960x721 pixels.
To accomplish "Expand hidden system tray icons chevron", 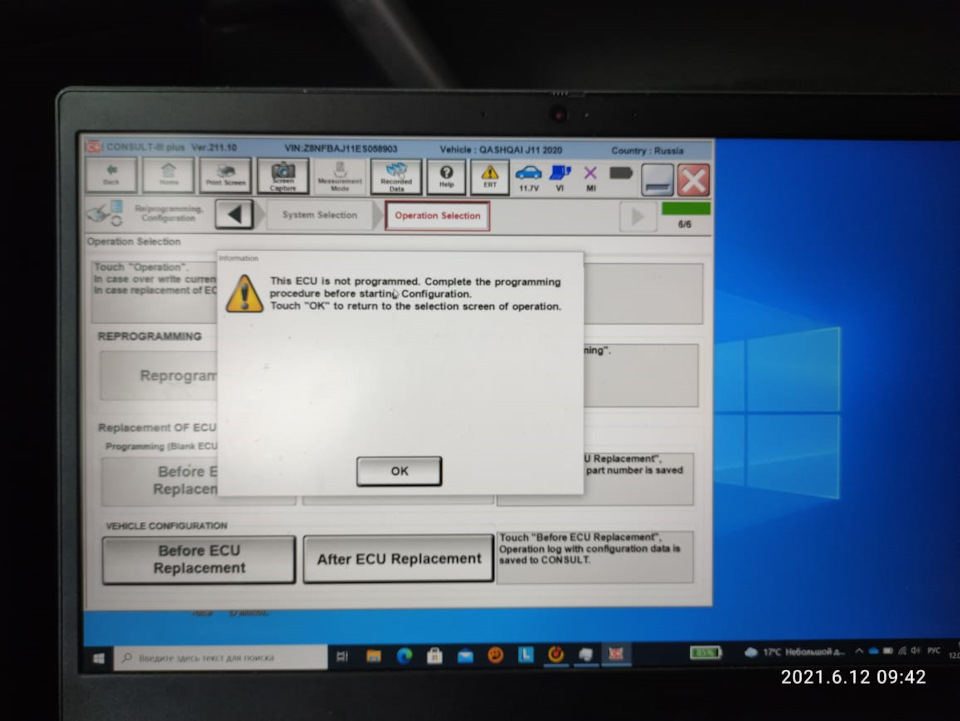I will coord(859,651).
